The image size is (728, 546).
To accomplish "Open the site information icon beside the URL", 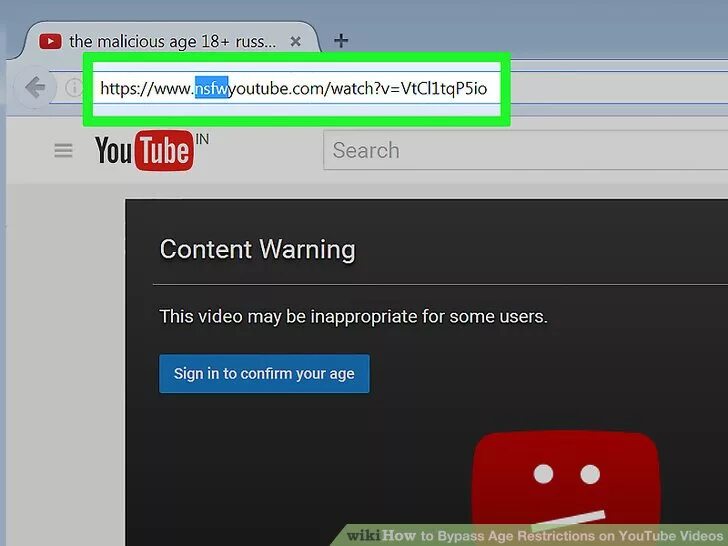I will click(x=74, y=87).
